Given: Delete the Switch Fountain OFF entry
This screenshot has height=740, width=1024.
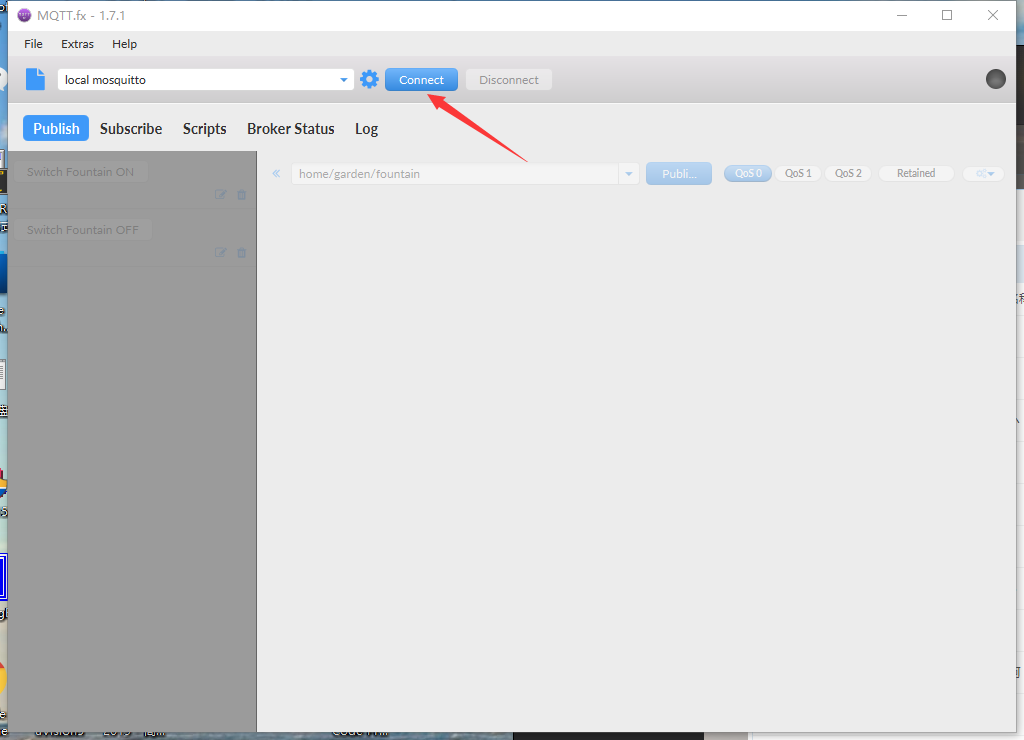Looking at the screenshot, I should [241, 253].
